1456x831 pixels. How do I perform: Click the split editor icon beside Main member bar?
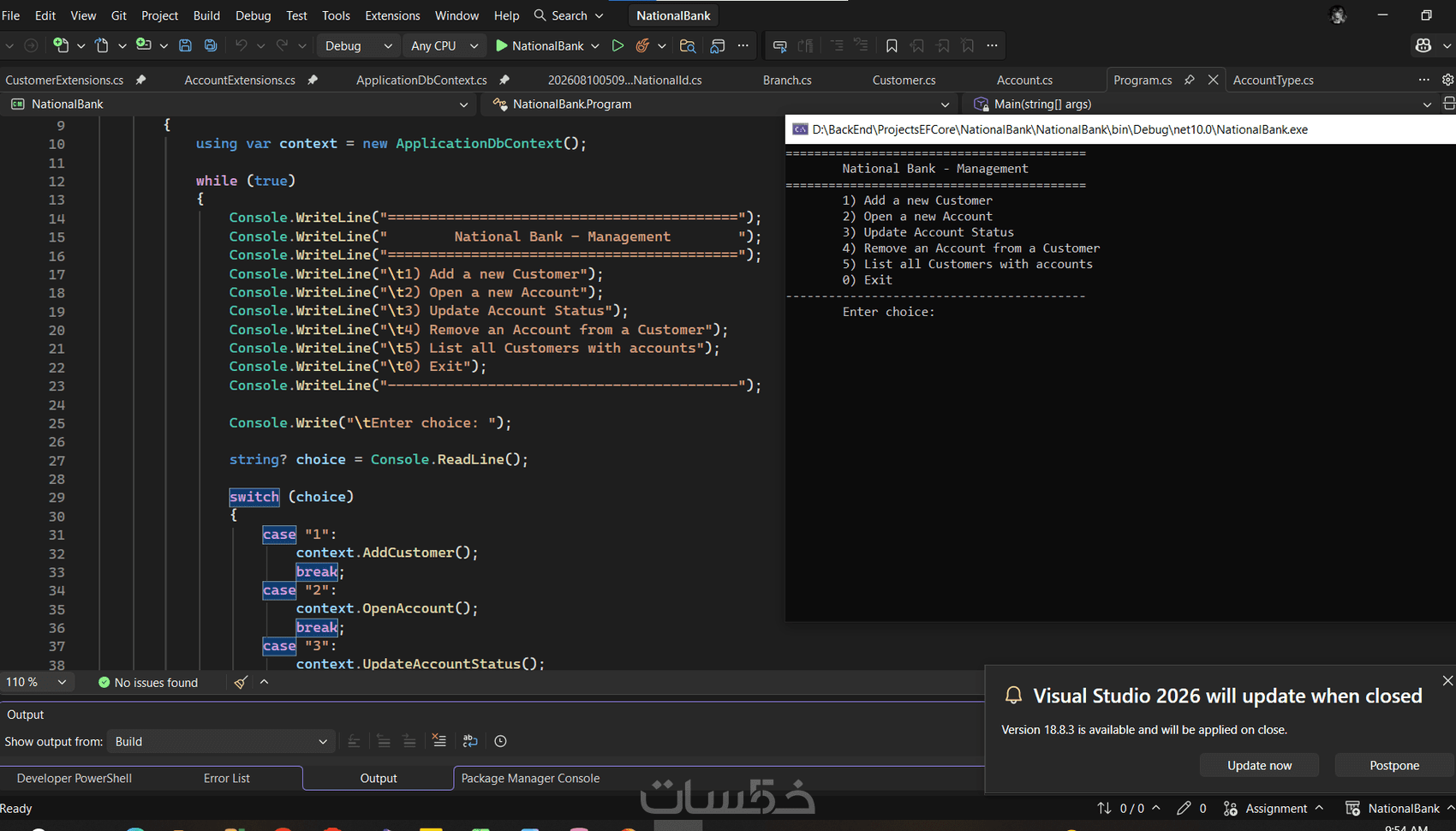[1449, 104]
